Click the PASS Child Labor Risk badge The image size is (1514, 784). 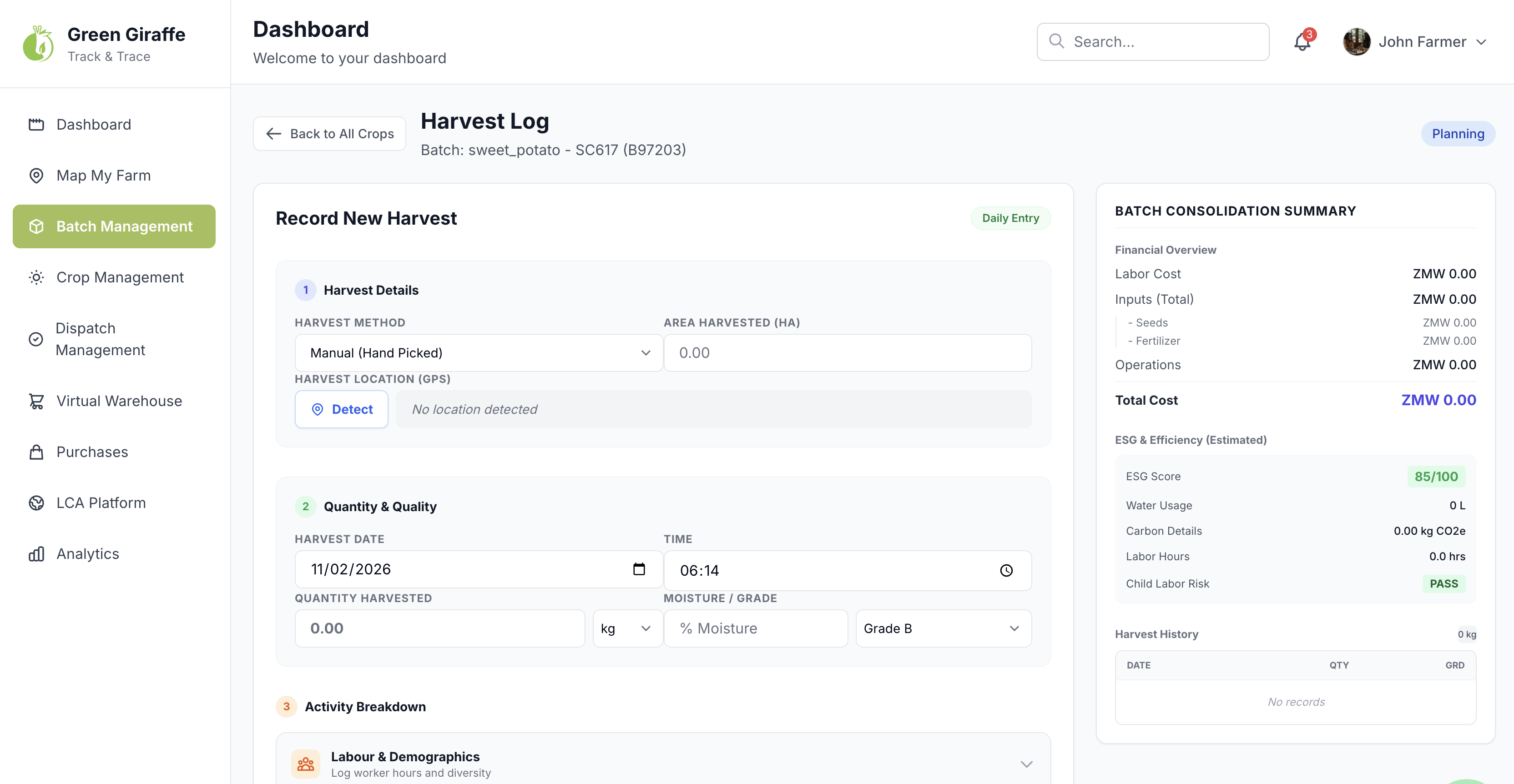(x=1443, y=583)
